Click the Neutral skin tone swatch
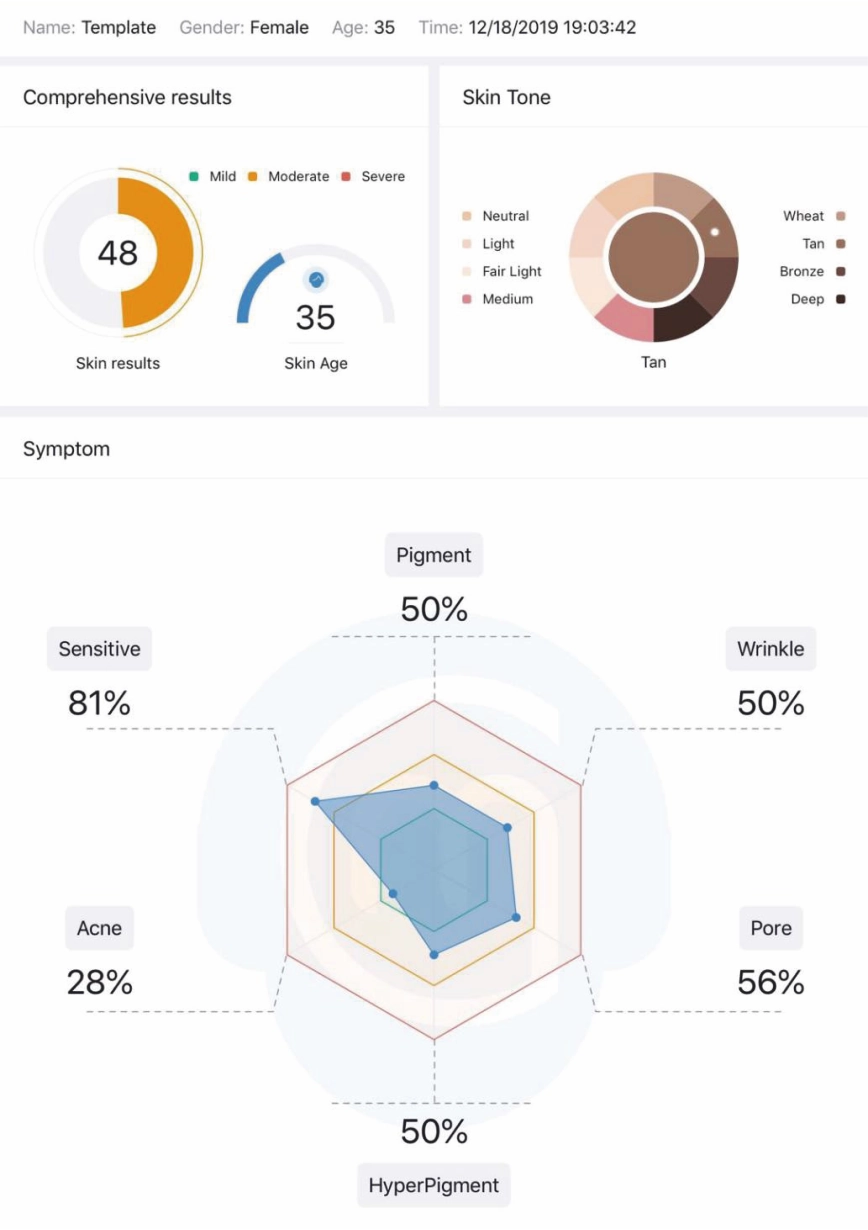Screen dimensions: 868x1230 466,216
